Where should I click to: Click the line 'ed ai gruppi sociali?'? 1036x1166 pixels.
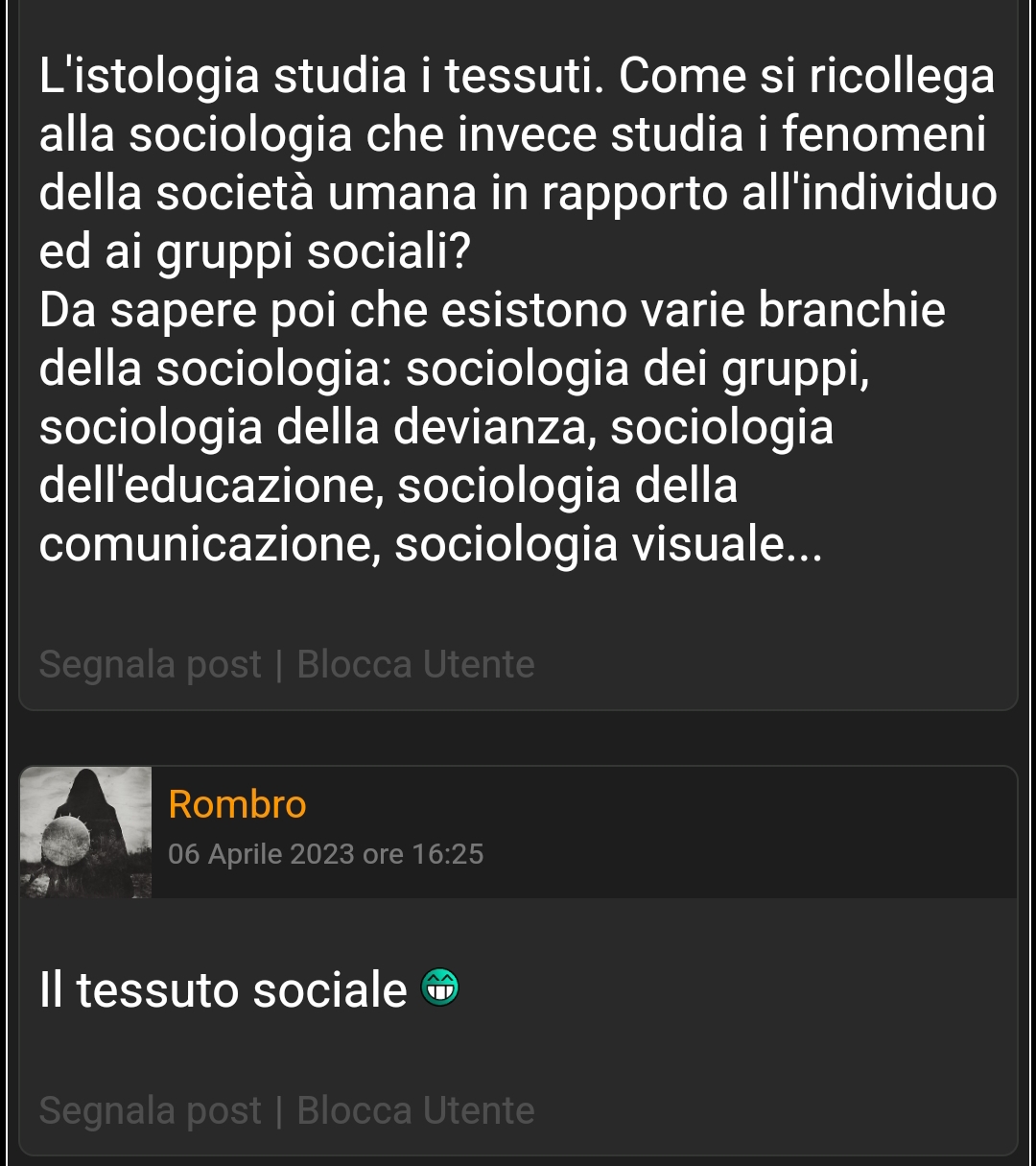tap(255, 252)
